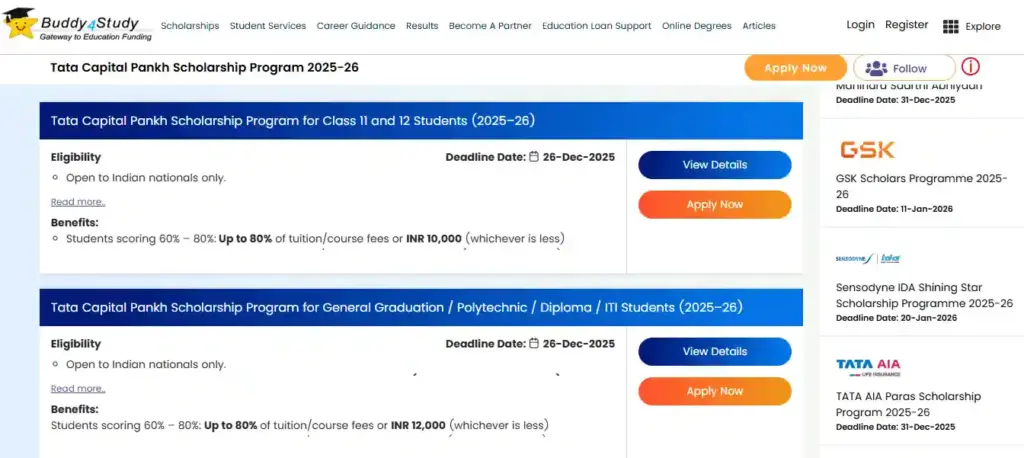Open the Career Guidance menu
This screenshot has height=458, width=1024.
point(356,26)
